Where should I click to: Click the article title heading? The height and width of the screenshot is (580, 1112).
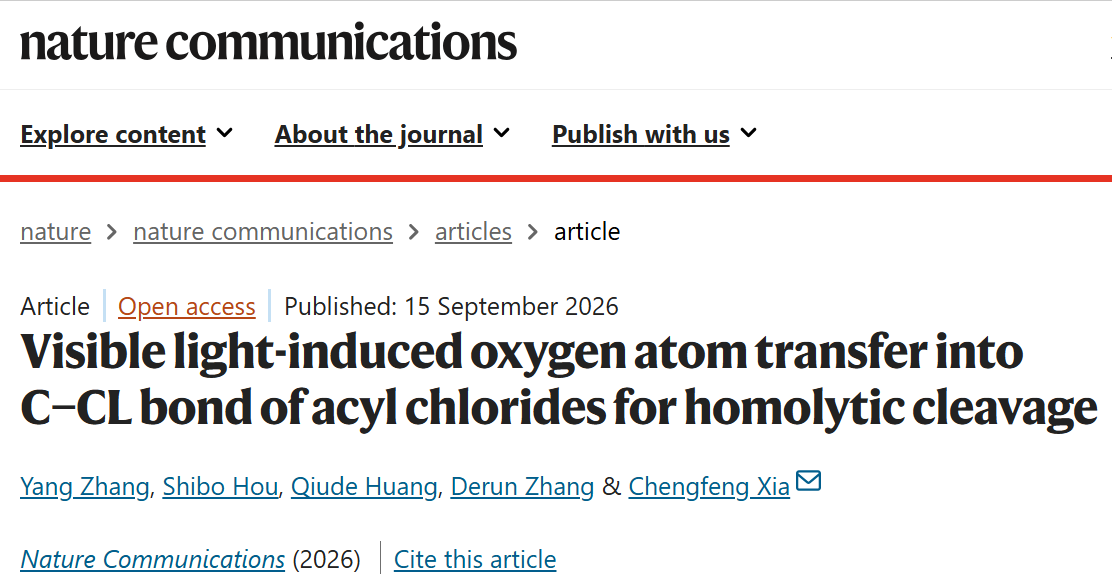[x=559, y=380]
